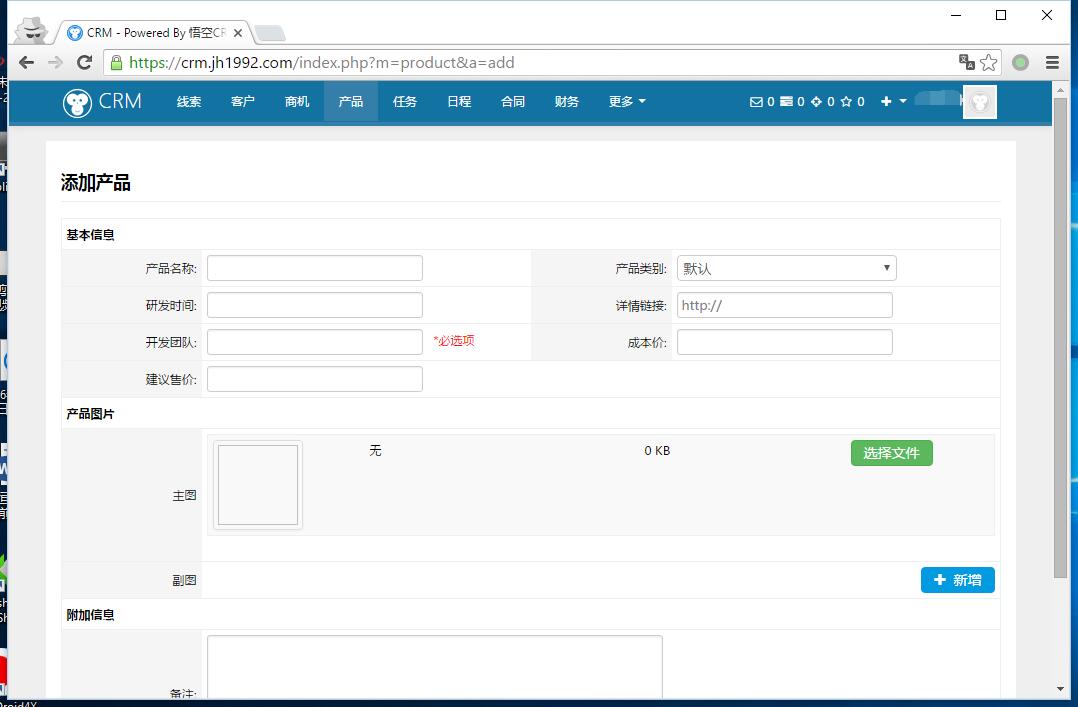Bookmark page with the star icon
This screenshot has height=707, width=1078.
tap(989, 62)
